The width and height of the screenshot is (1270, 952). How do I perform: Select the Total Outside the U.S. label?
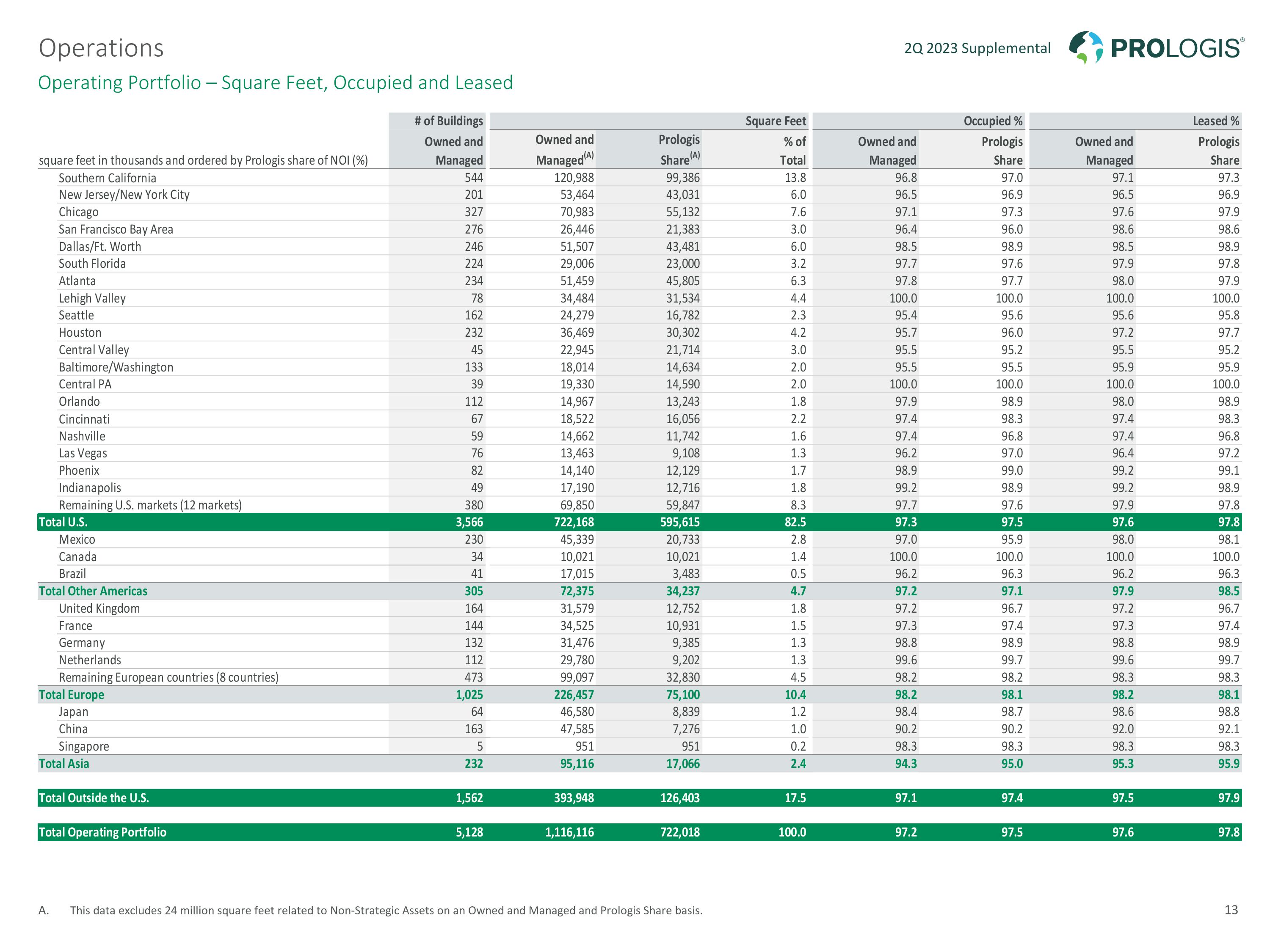pos(94,798)
